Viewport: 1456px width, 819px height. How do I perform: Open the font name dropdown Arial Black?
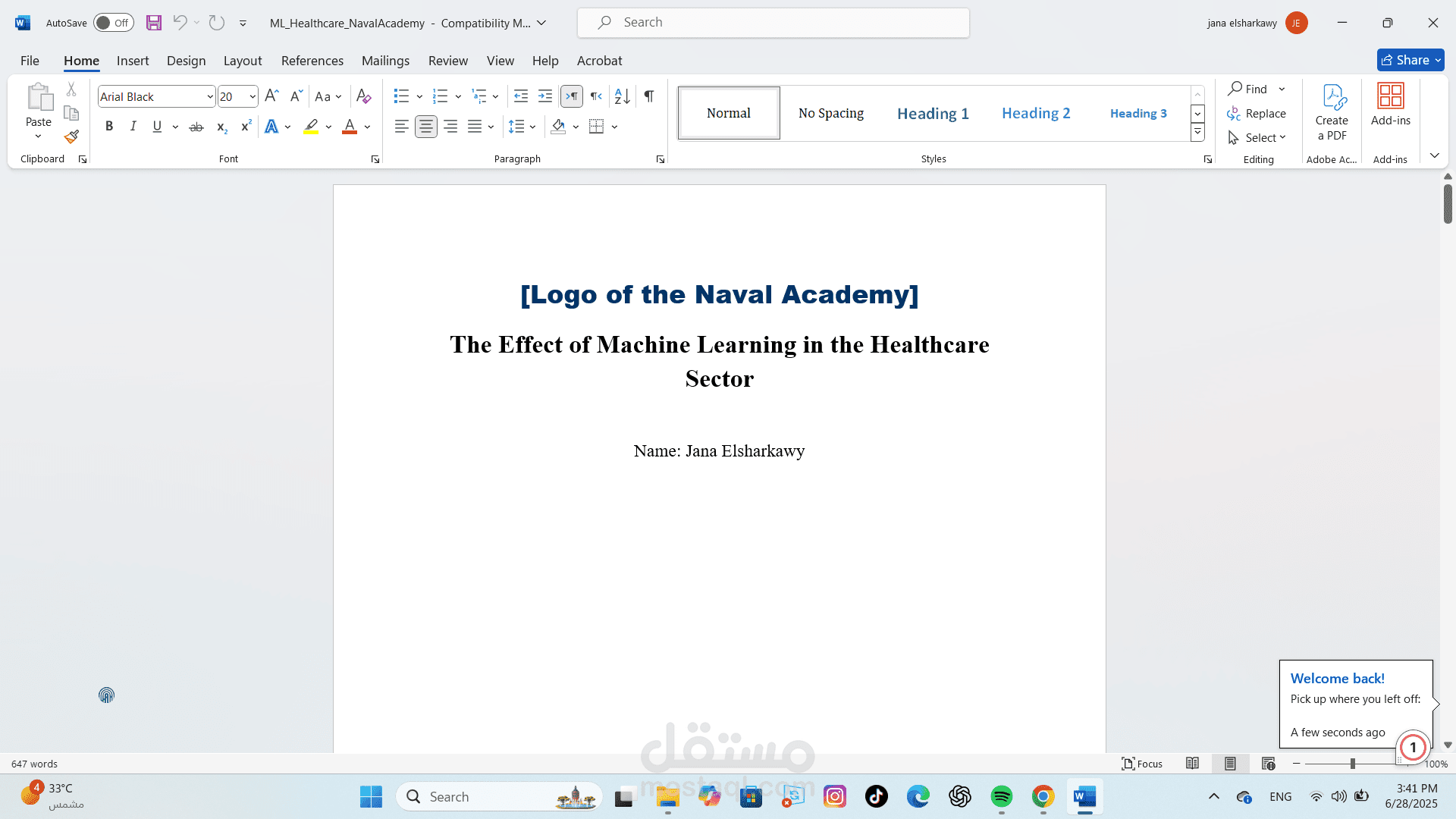click(209, 96)
